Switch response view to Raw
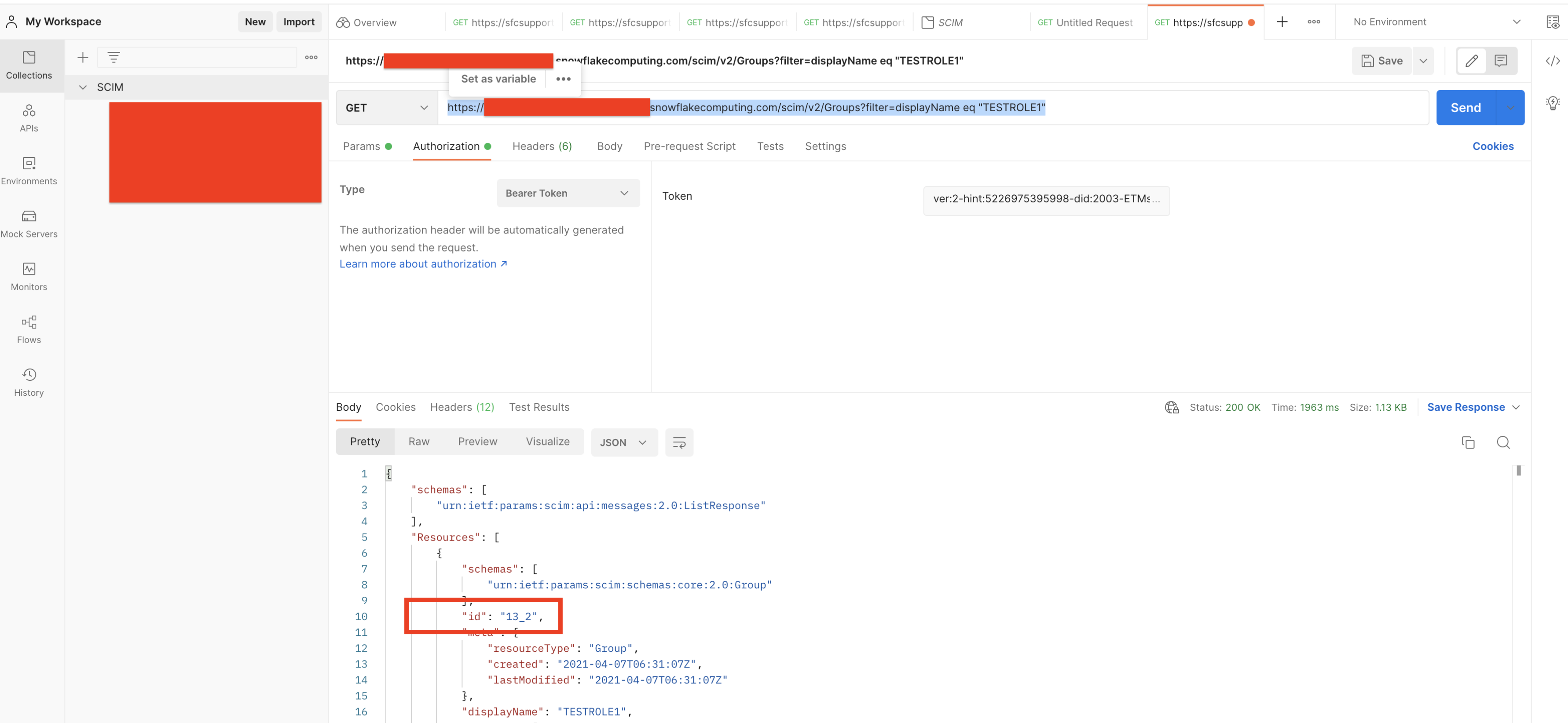The height and width of the screenshot is (723, 1568). 419,441
